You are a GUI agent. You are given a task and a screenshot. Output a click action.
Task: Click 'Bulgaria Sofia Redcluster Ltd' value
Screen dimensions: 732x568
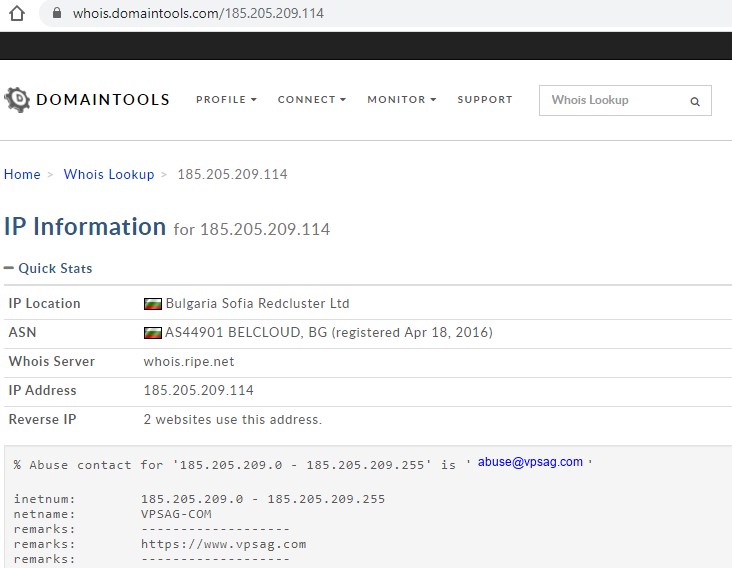[x=257, y=303]
